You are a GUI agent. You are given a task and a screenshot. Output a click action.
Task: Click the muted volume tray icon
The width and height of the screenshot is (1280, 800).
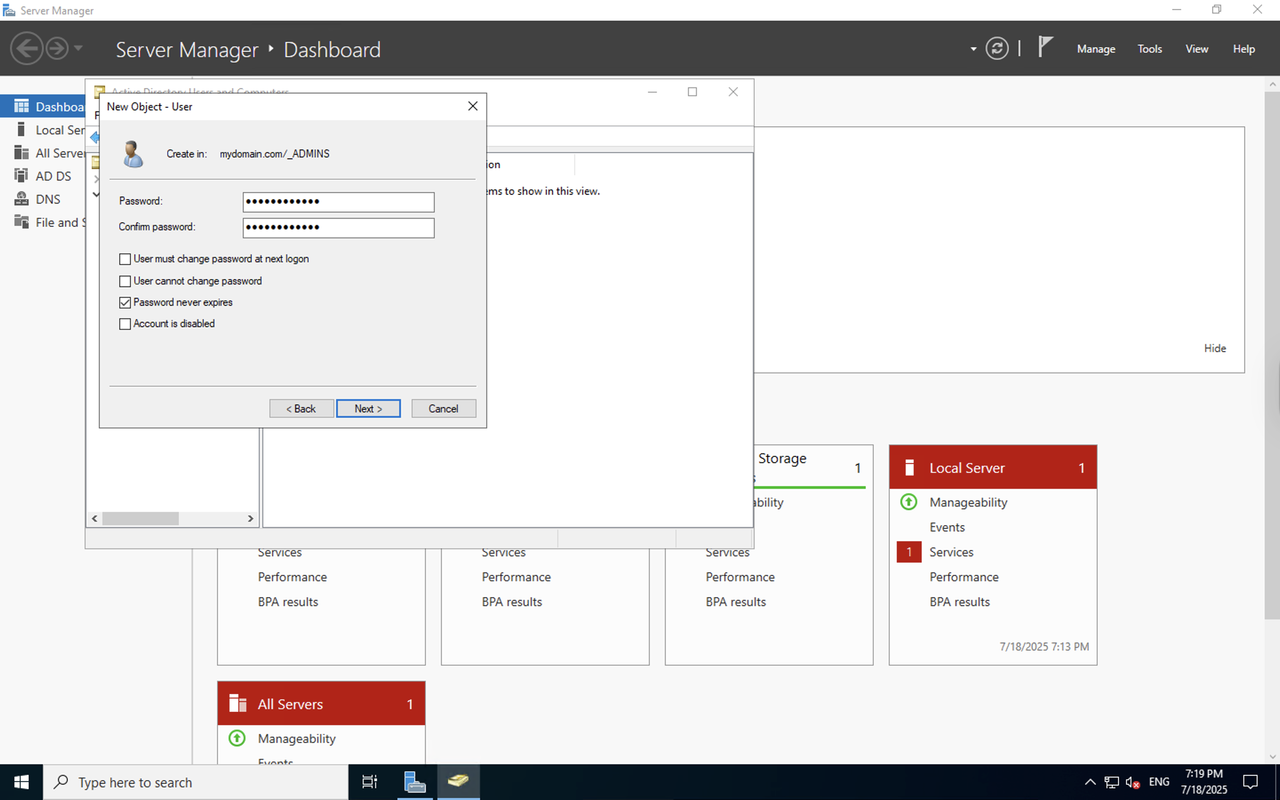1133,782
